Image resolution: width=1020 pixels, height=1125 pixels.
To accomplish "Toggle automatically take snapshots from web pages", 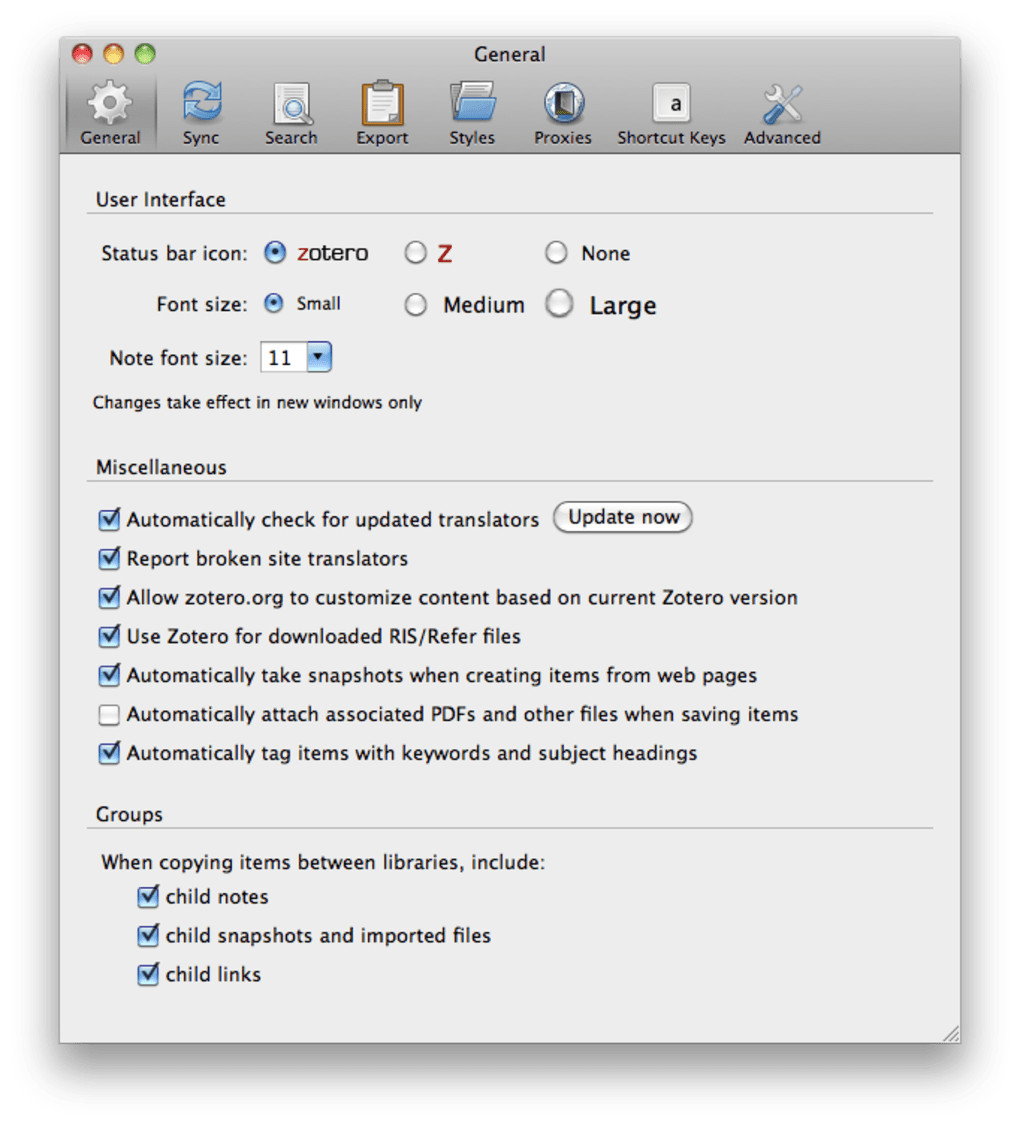I will coord(109,675).
